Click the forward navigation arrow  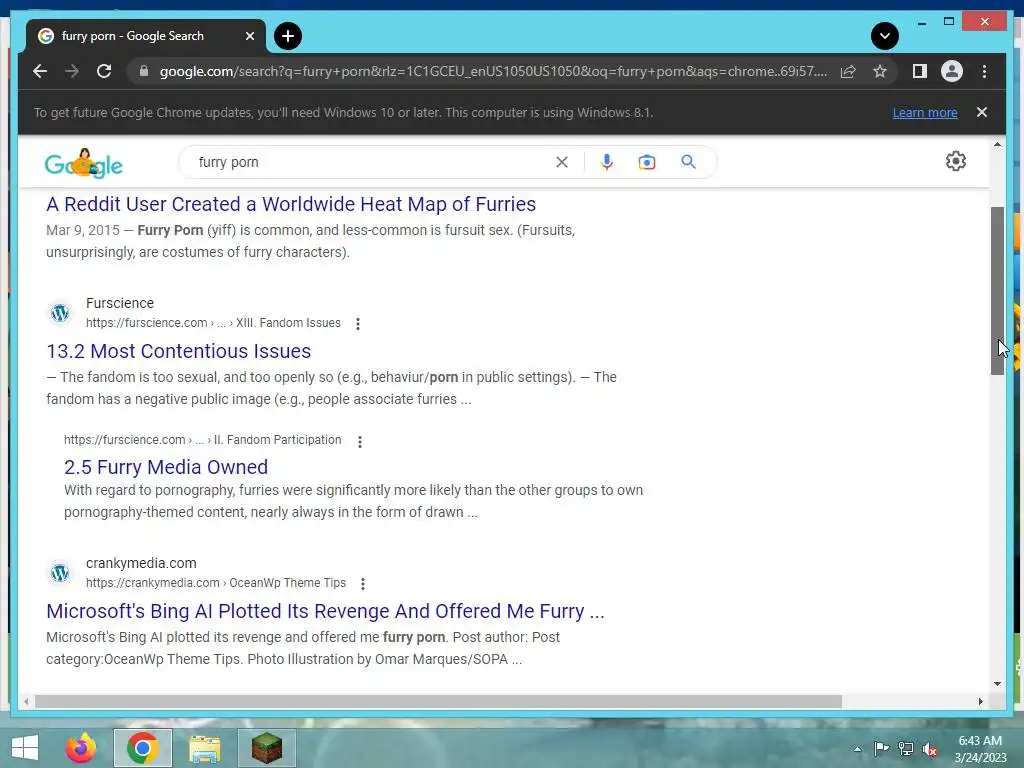click(x=72, y=71)
